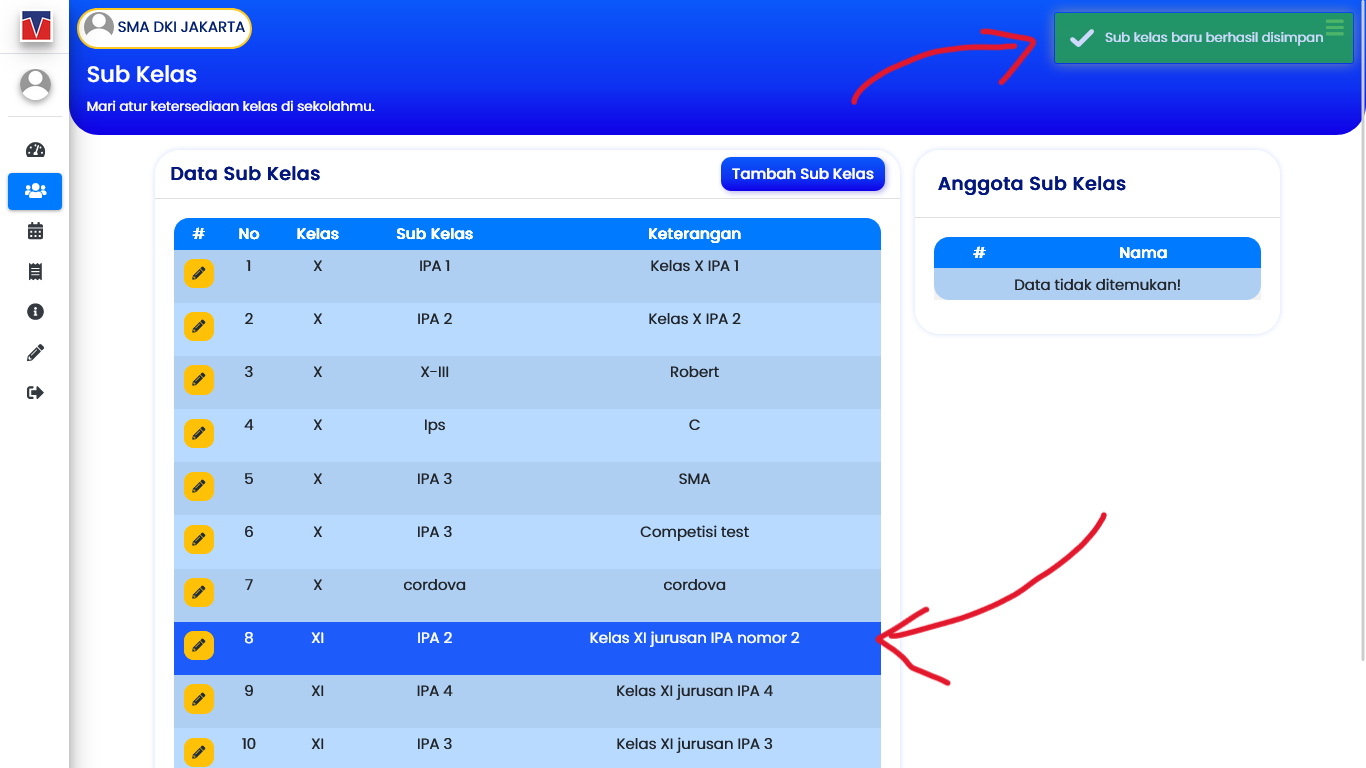
Task: Click the logout icon in sidebar
Action: (x=35, y=393)
